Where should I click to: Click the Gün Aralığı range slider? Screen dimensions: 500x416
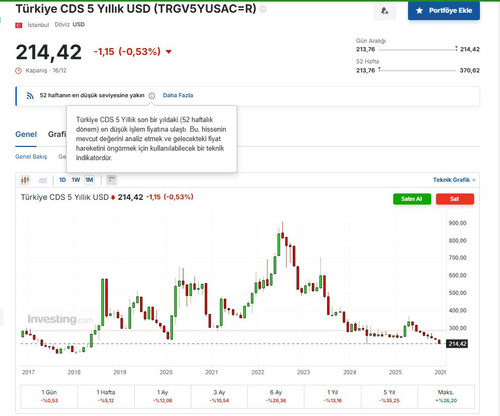pos(418,50)
